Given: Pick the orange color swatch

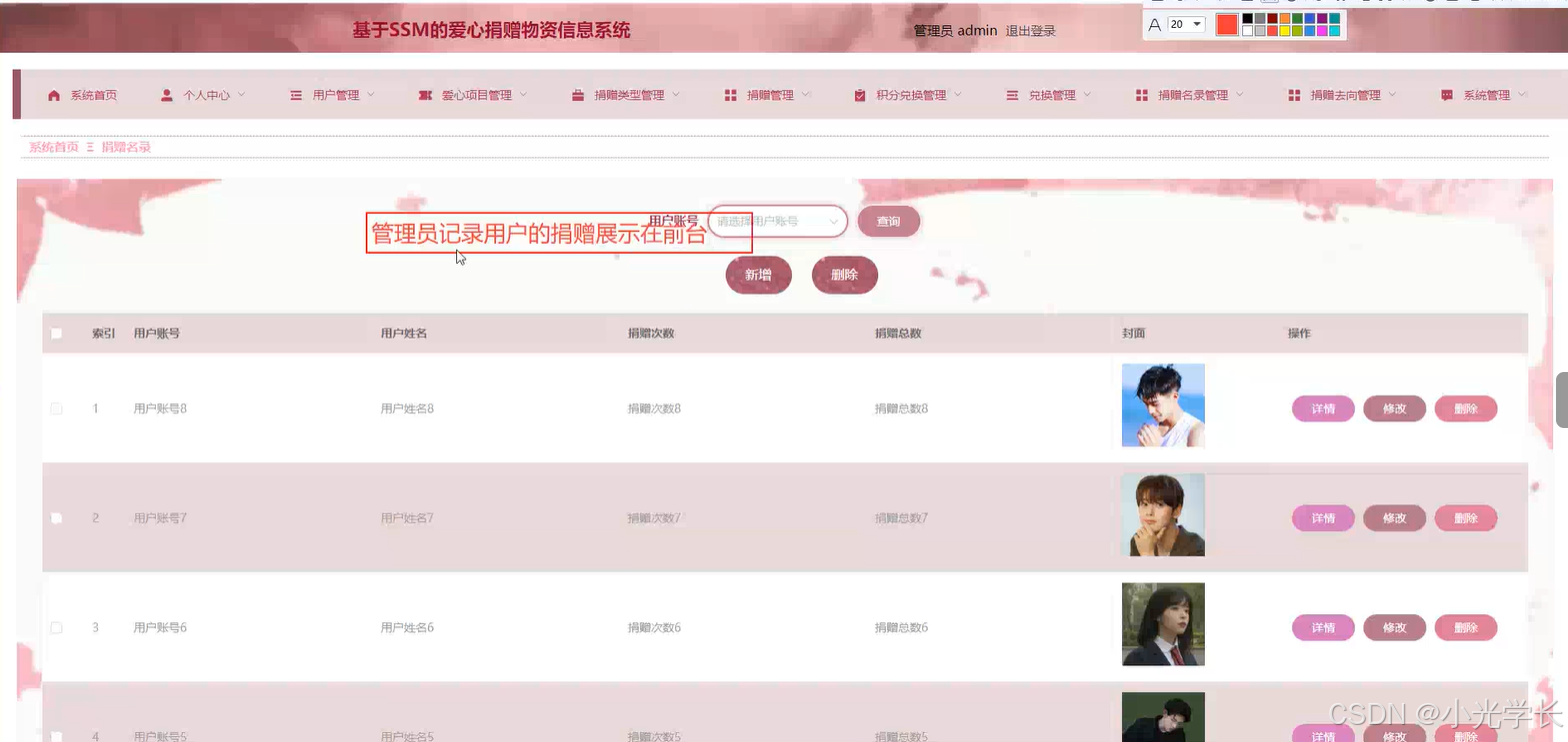Looking at the screenshot, I should pyautogui.click(x=1285, y=18).
